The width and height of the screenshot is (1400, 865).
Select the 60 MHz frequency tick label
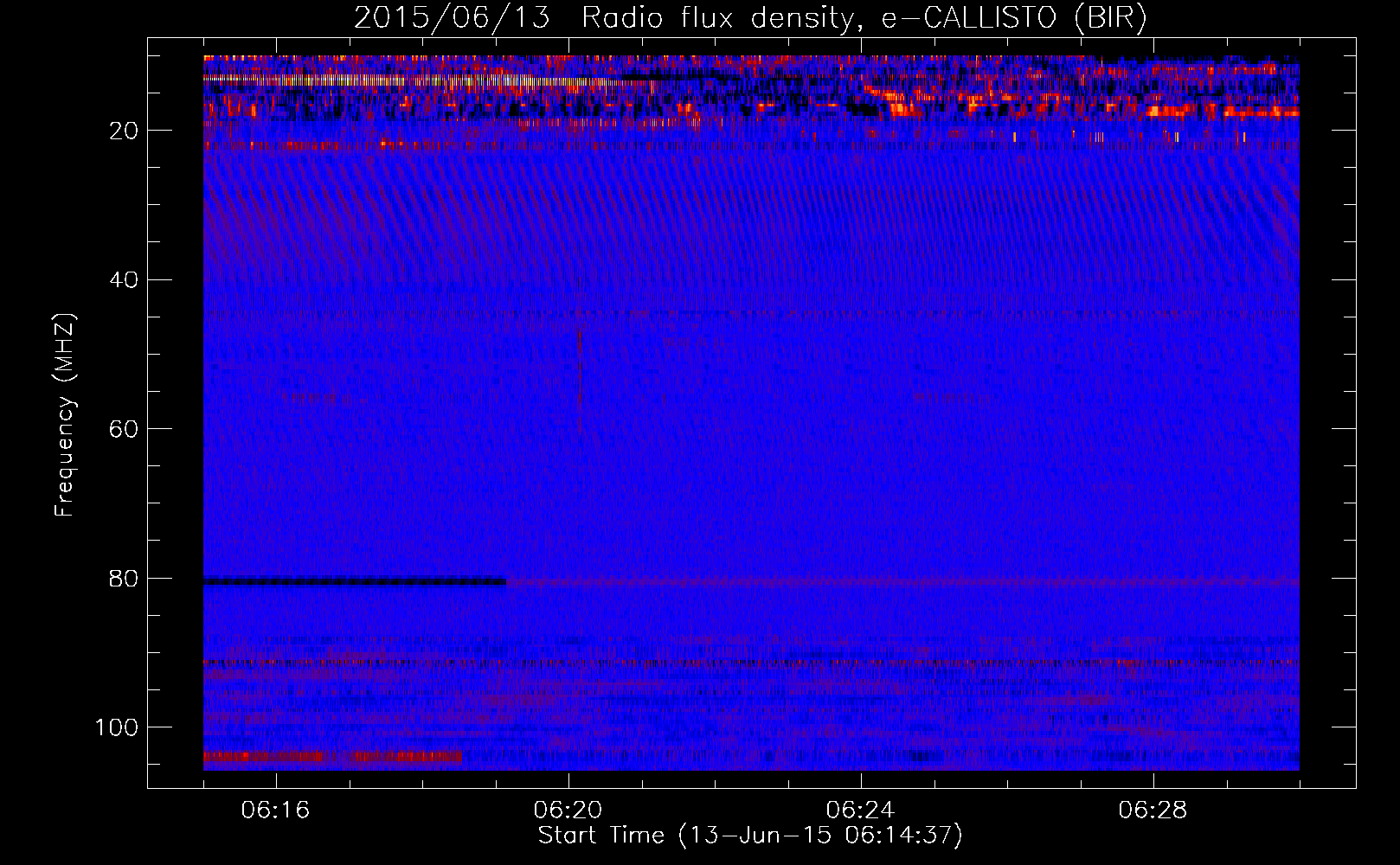pos(125,429)
